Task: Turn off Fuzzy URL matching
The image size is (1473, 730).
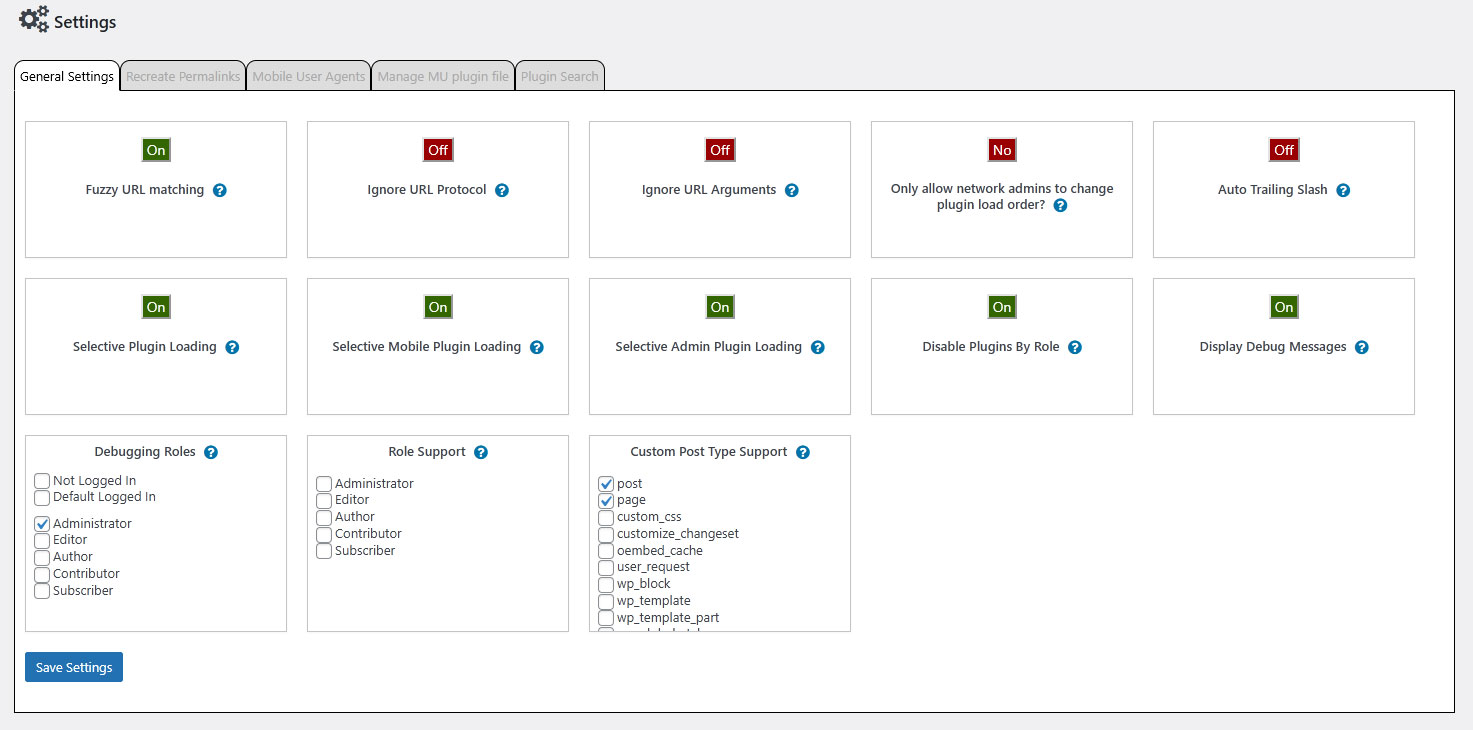Action: [x=156, y=149]
